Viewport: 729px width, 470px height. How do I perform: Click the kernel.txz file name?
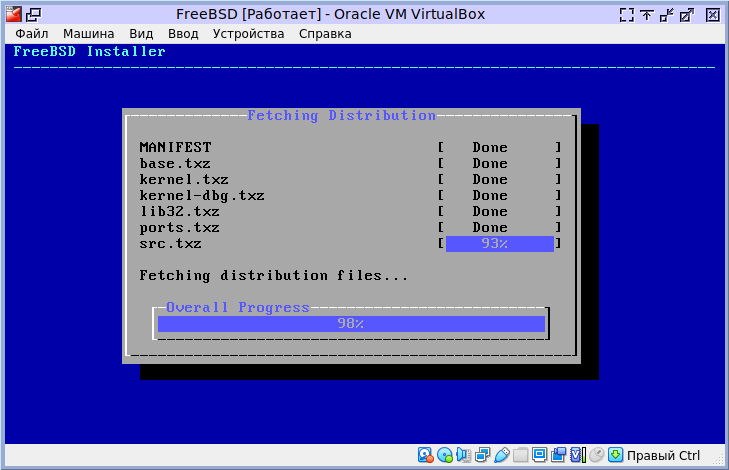184,179
